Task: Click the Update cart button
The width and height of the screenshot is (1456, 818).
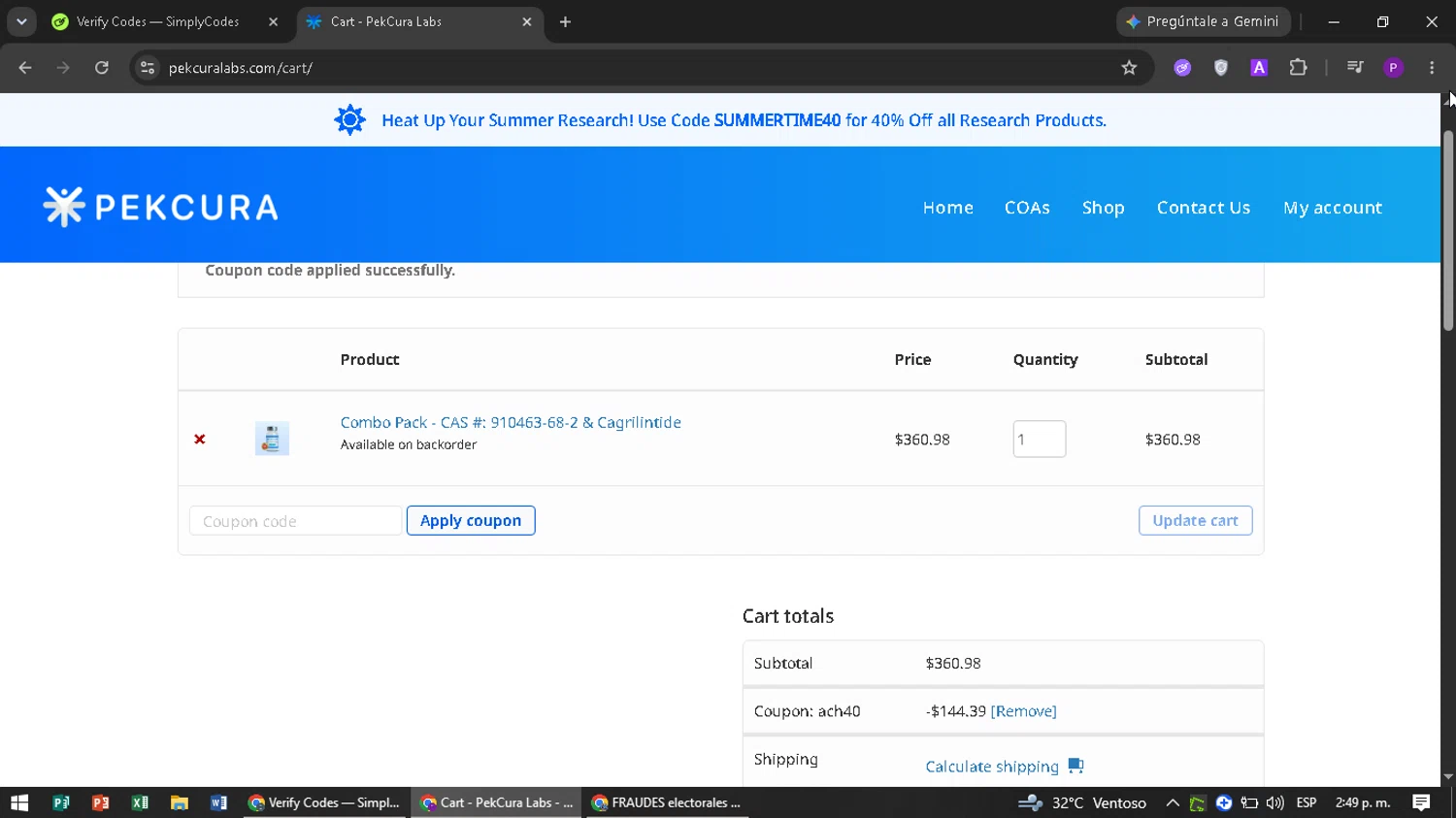Action: pyautogui.click(x=1195, y=520)
